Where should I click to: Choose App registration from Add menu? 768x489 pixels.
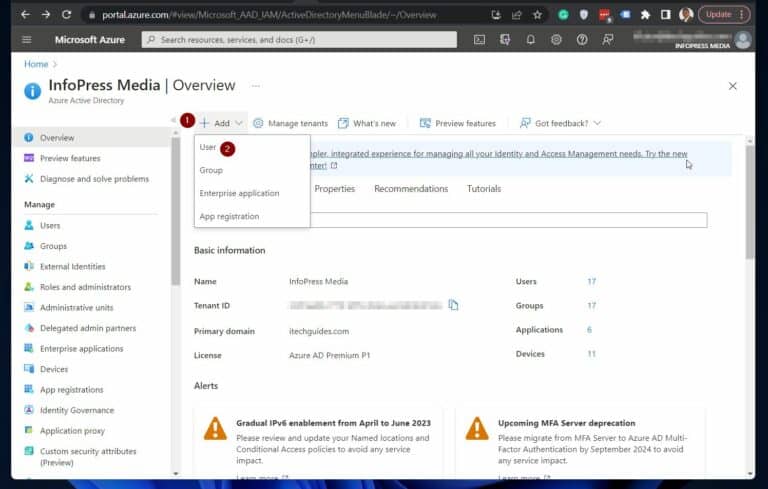(x=229, y=216)
